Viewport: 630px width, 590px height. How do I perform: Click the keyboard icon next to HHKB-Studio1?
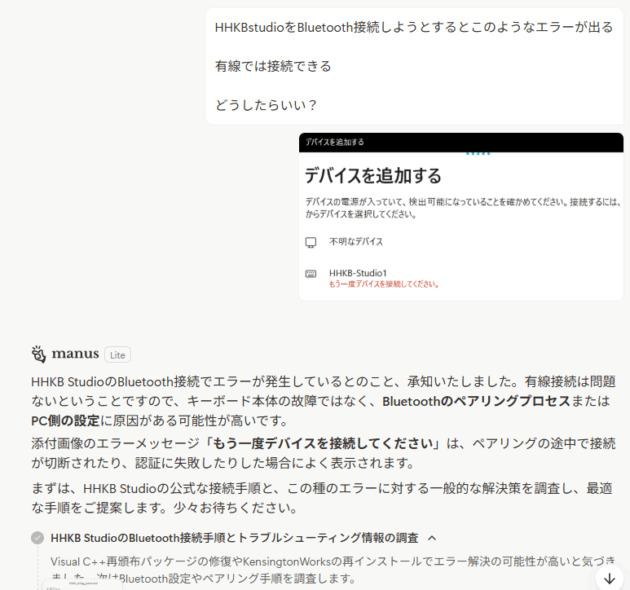click(x=311, y=273)
